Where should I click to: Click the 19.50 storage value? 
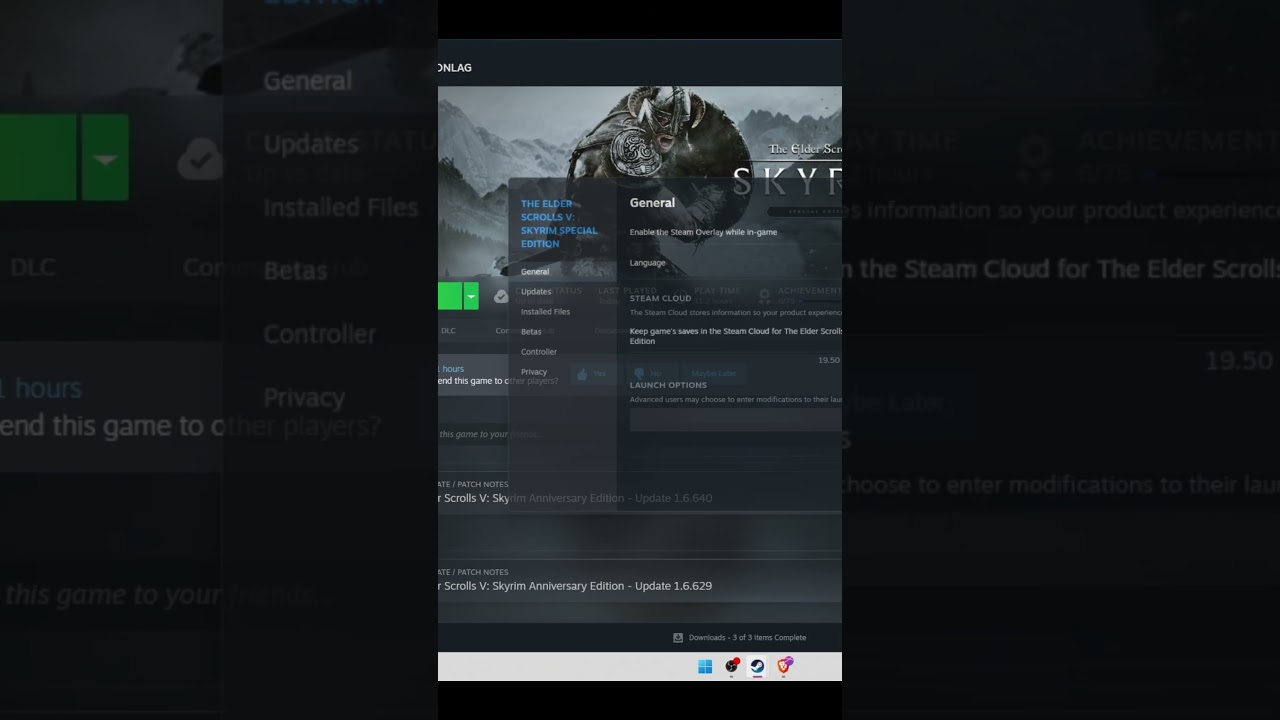point(829,360)
